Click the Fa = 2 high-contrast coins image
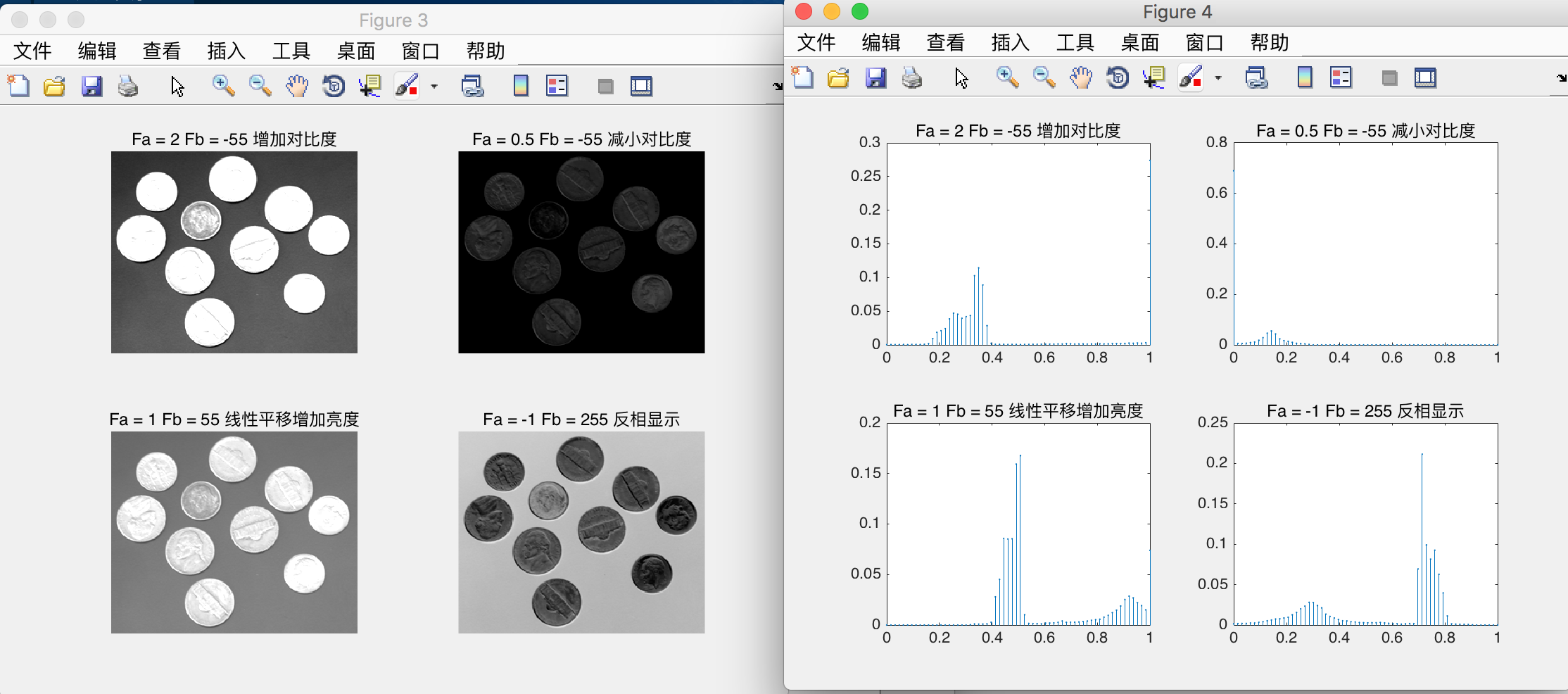Image resolution: width=1568 pixels, height=694 pixels. pos(234,252)
